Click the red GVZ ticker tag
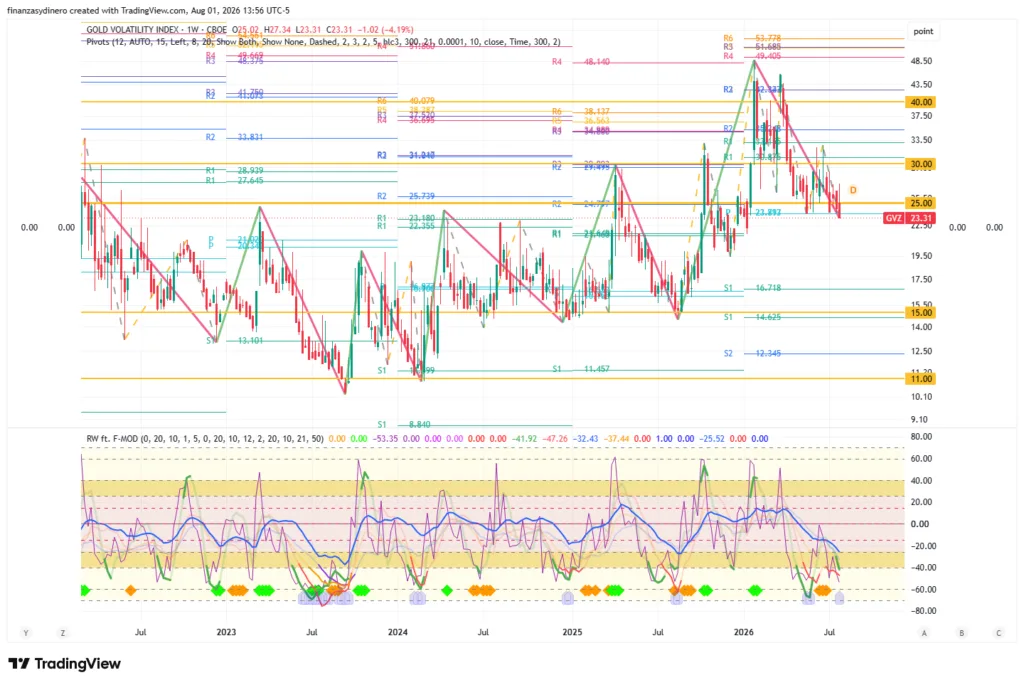This screenshot has width=1024, height=685. tap(893, 218)
